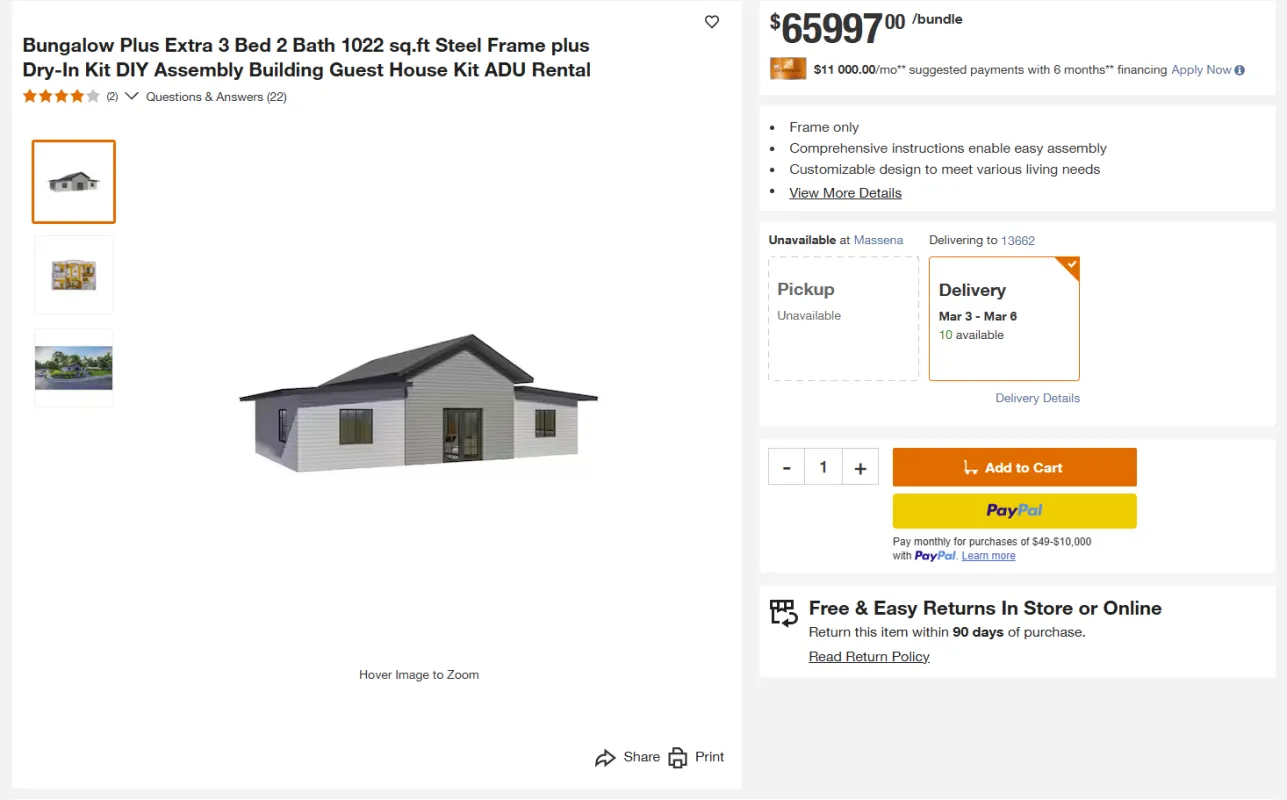The width and height of the screenshot is (1287, 800).
Task: Click the star rating icons
Action: point(61,97)
